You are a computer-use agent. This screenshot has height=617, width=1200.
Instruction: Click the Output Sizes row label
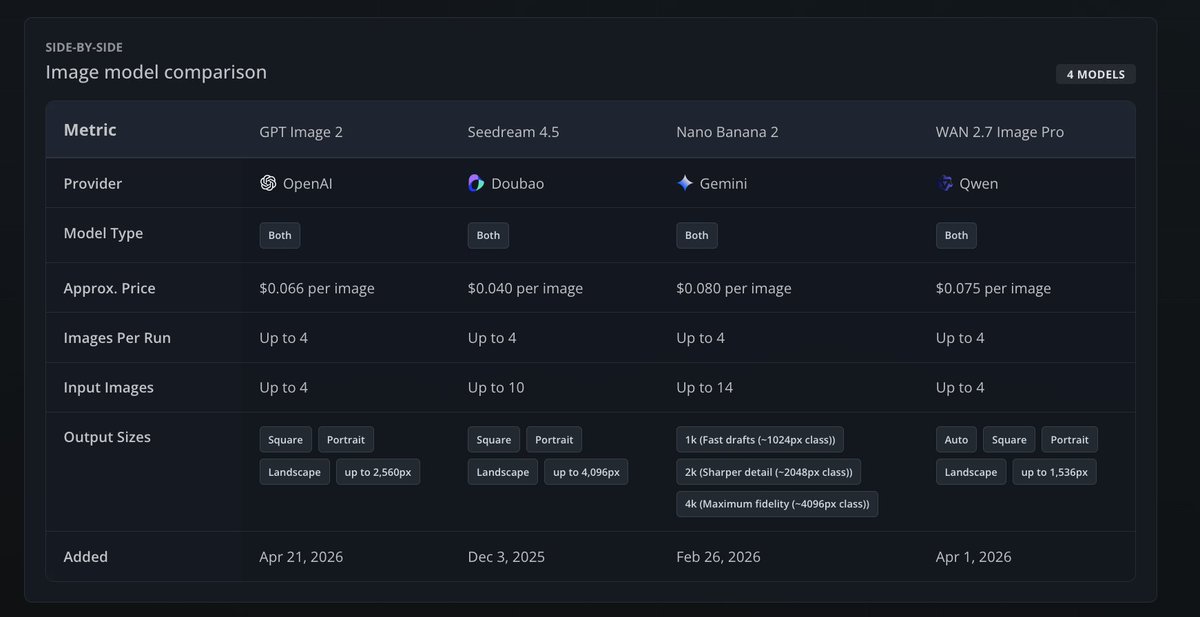point(107,437)
